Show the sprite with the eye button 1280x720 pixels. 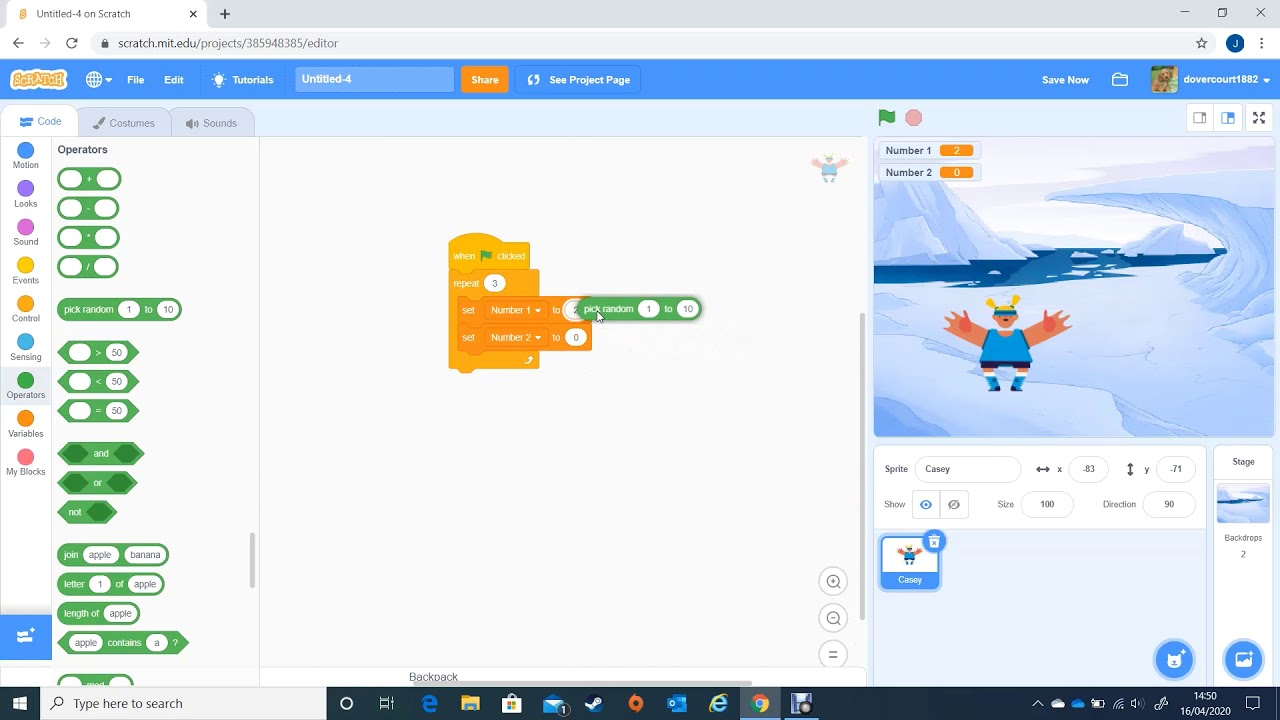(926, 504)
